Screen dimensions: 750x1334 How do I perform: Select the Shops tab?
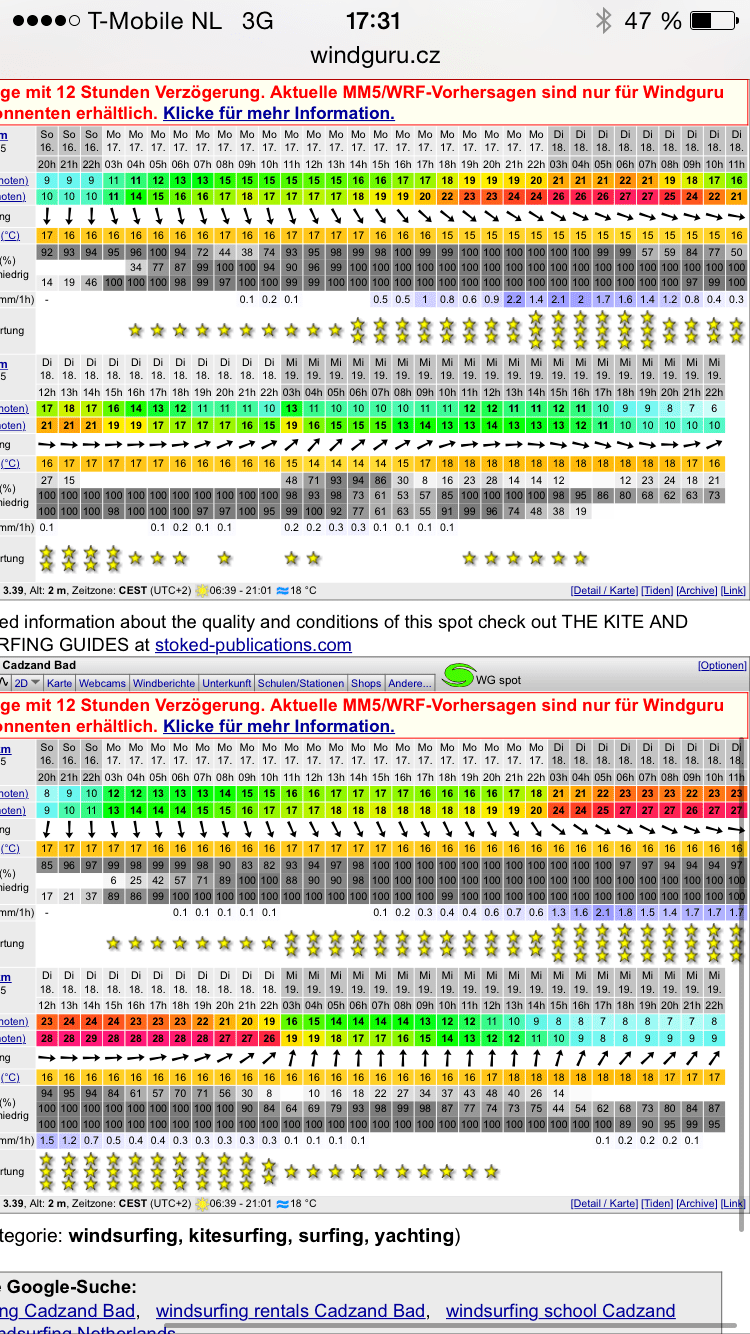click(x=366, y=683)
